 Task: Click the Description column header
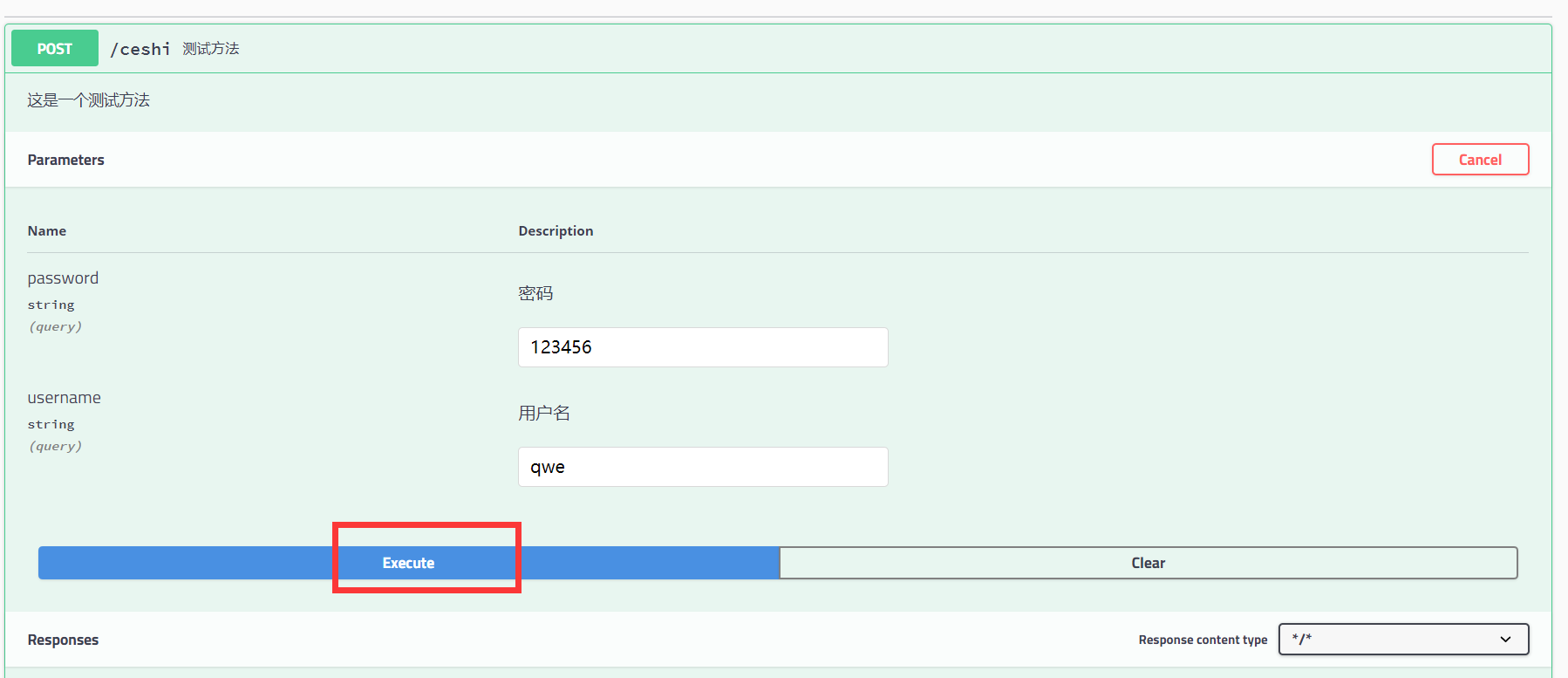(x=556, y=231)
